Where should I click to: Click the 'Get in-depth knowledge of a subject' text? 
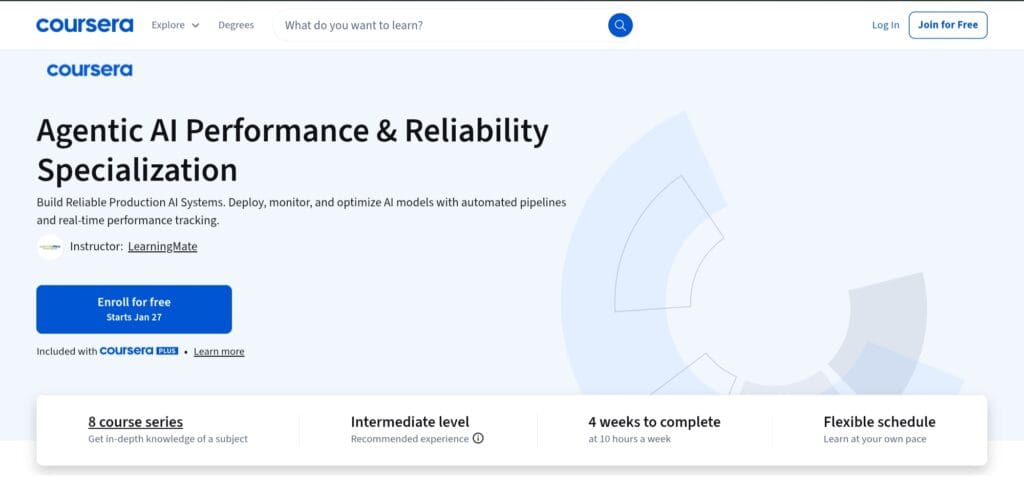coord(168,439)
